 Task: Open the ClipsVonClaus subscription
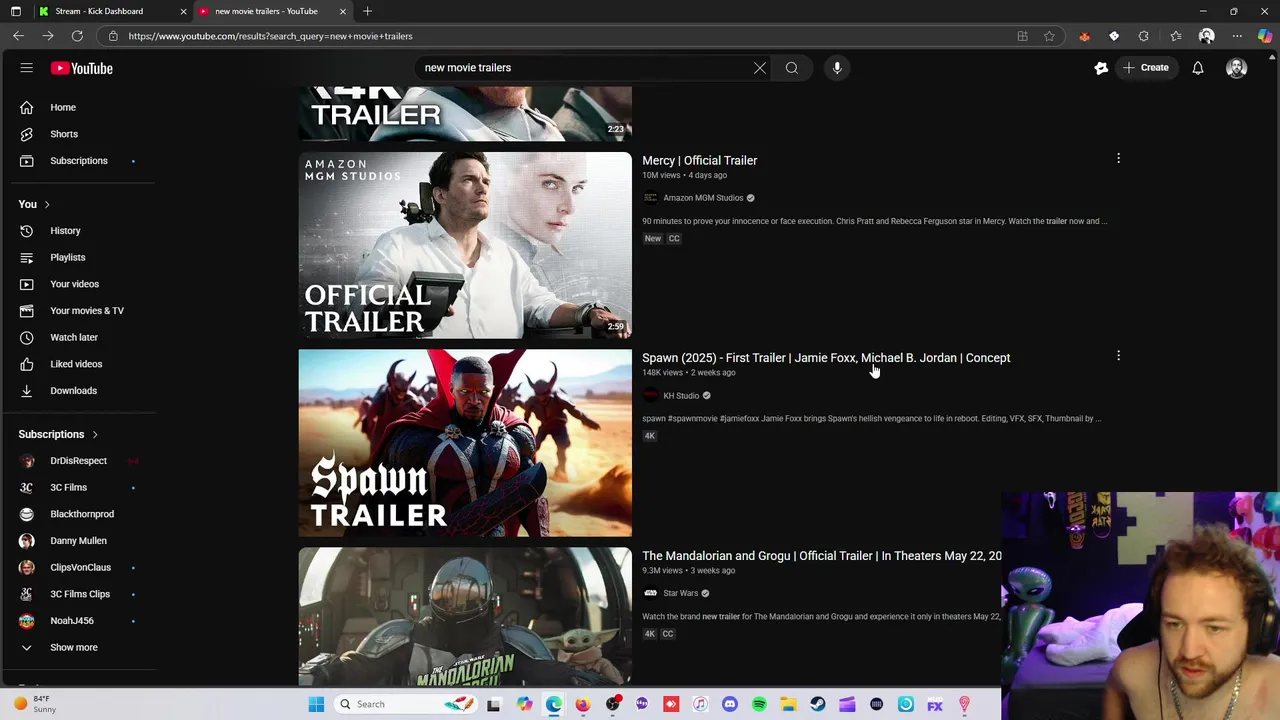tap(80, 567)
